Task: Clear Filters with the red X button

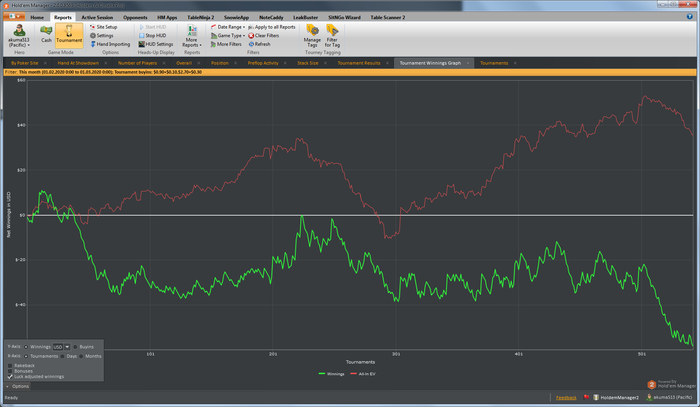Action: [x=264, y=35]
